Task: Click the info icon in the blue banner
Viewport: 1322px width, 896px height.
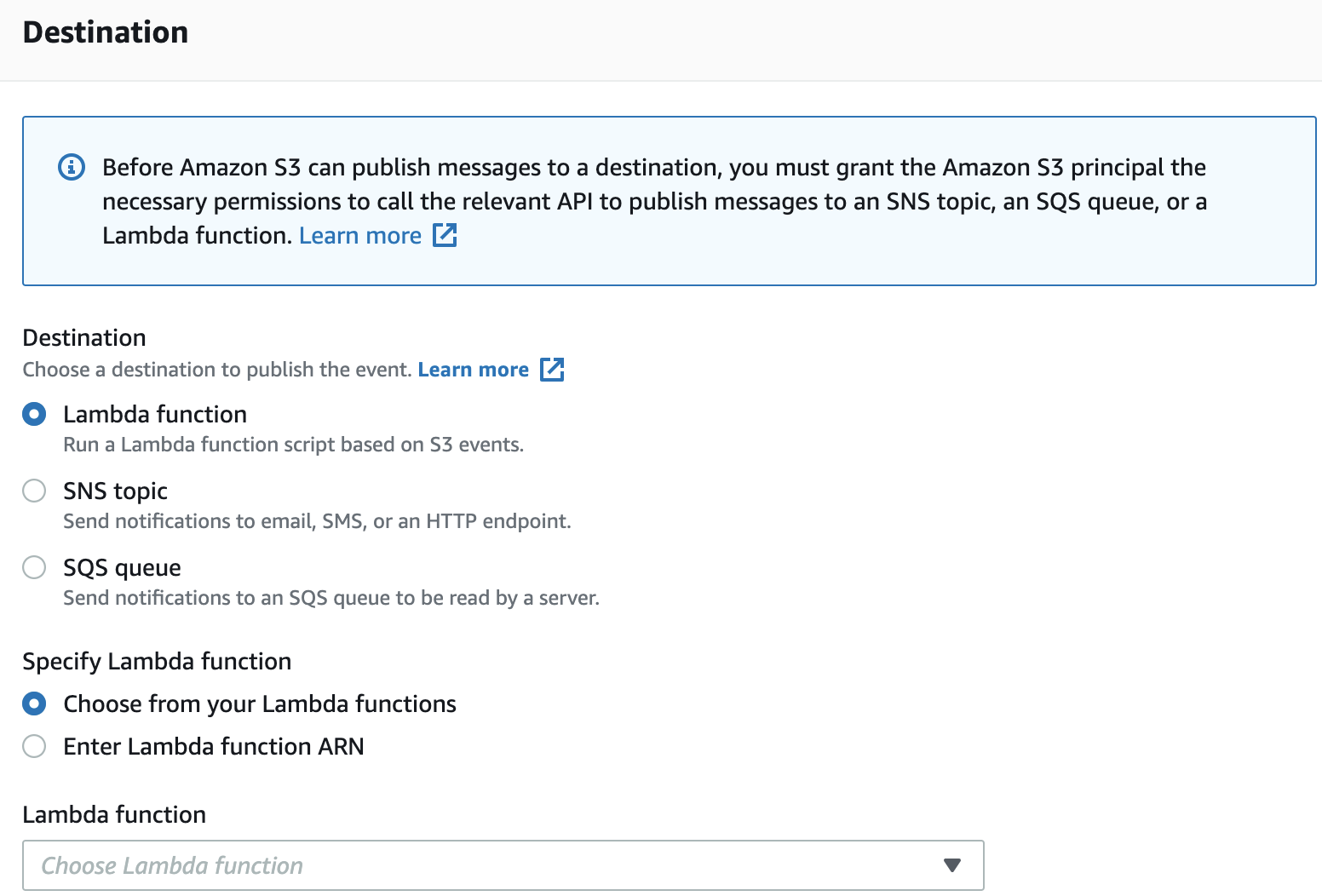Action: pyautogui.click(x=71, y=167)
